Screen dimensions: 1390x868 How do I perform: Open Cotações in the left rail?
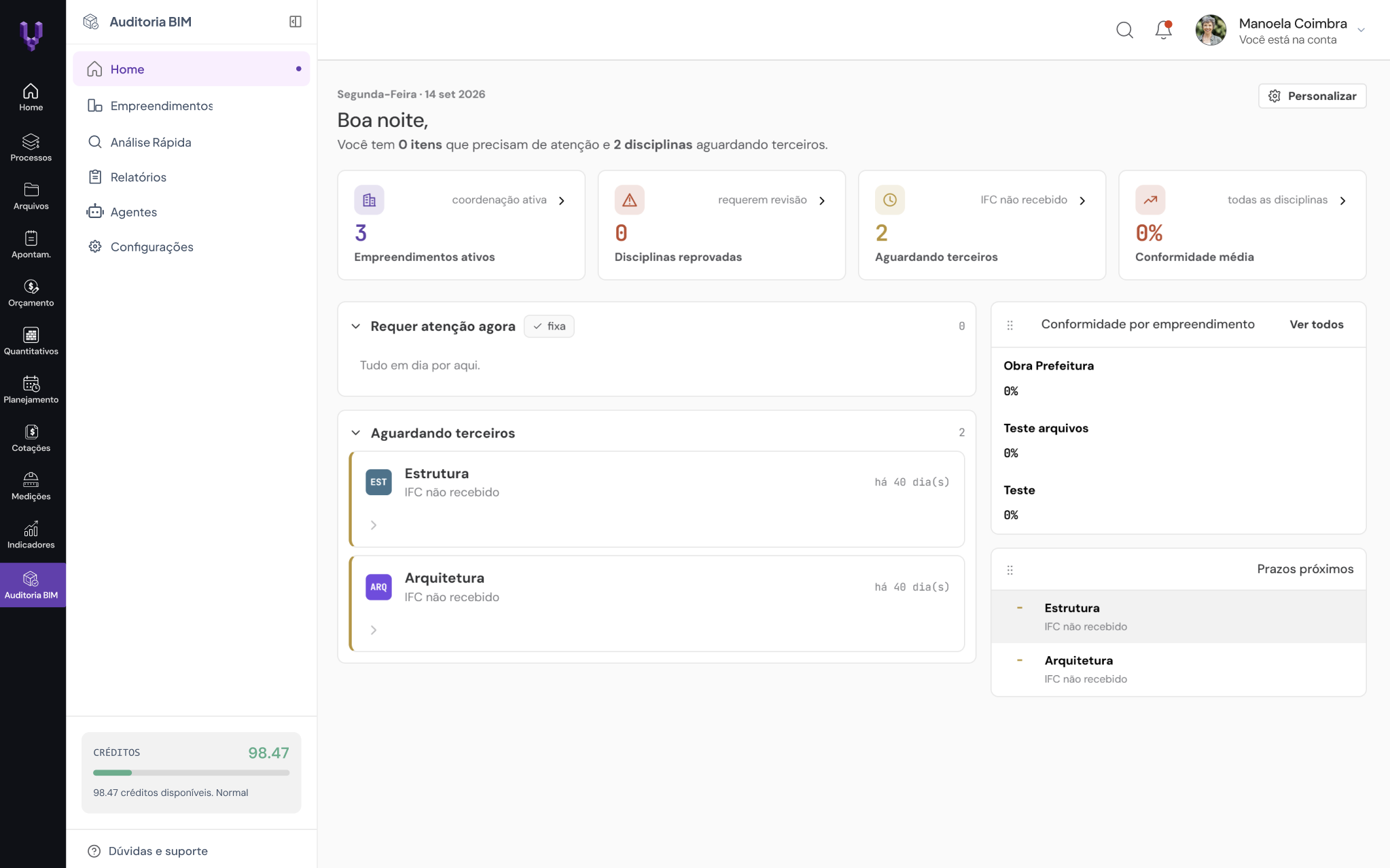[x=31, y=438]
